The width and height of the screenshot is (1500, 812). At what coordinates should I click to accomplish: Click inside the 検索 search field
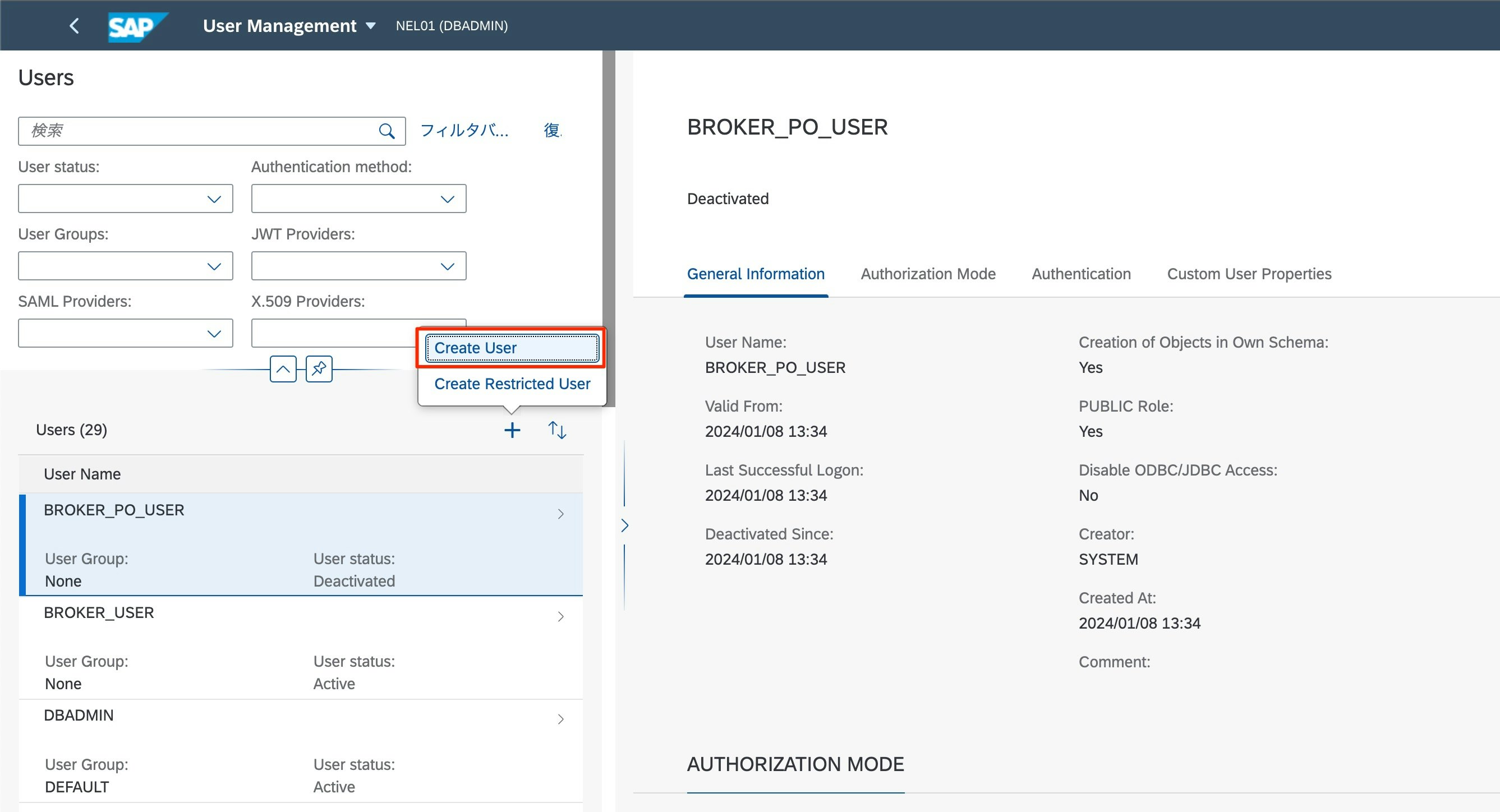[198, 131]
